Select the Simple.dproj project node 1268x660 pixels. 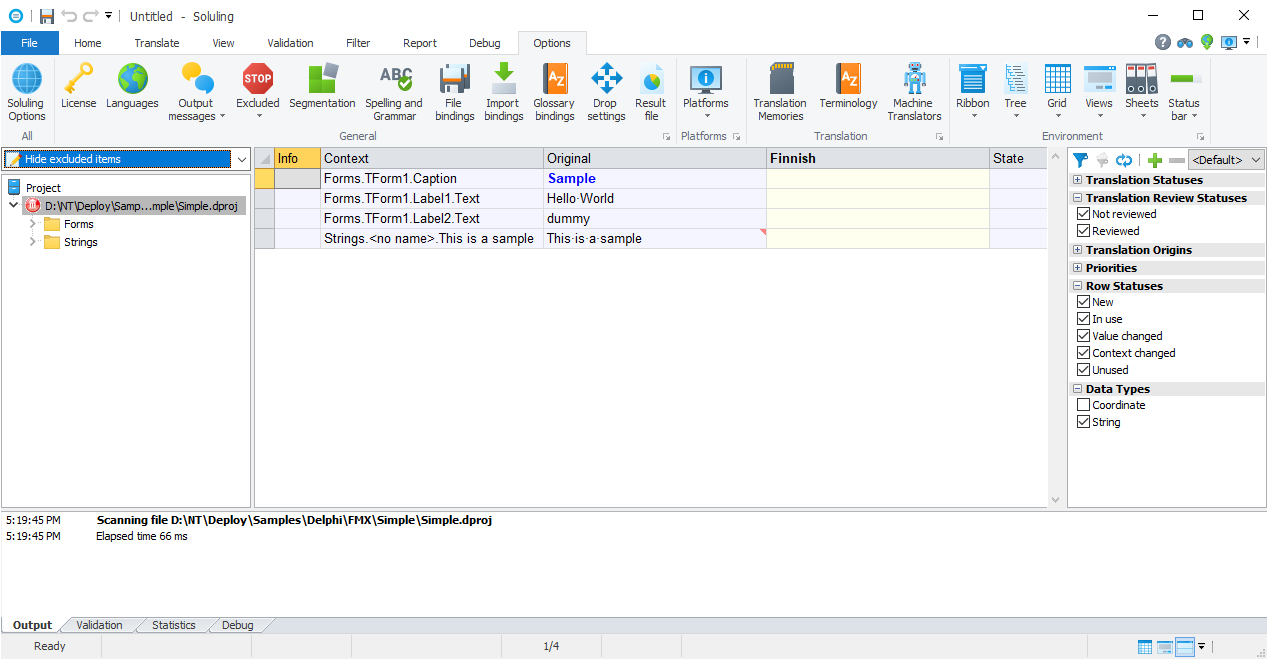coord(135,205)
